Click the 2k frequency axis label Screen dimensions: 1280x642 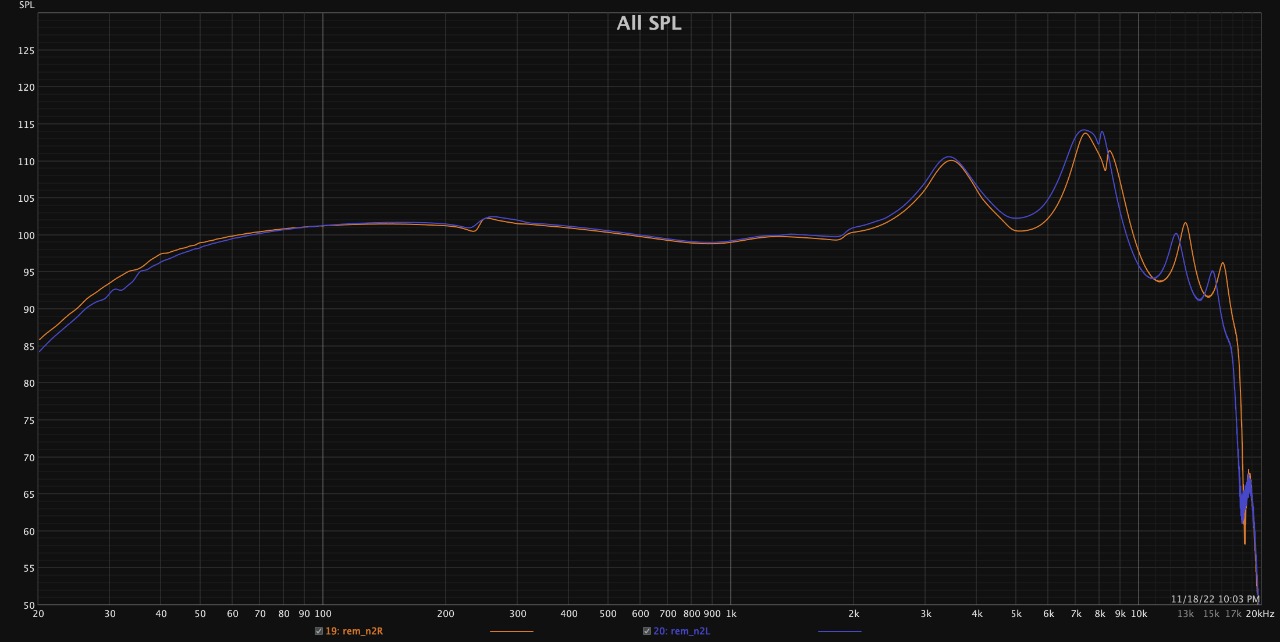(854, 614)
